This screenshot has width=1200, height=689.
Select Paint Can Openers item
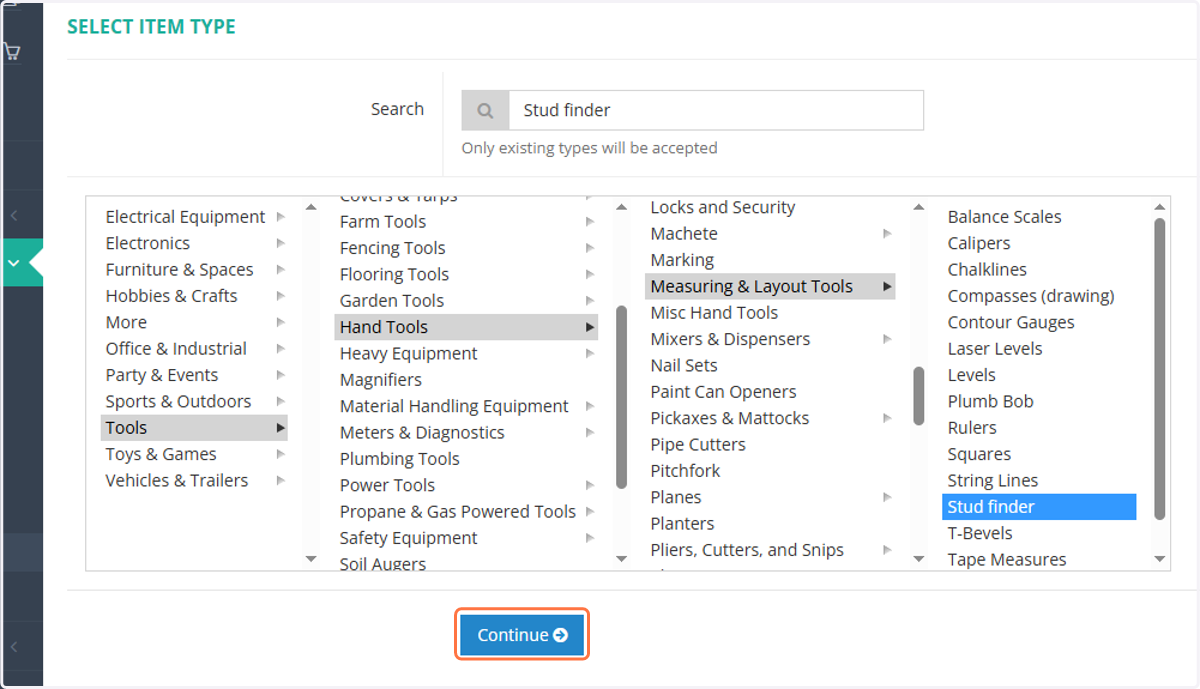point(723,393)
